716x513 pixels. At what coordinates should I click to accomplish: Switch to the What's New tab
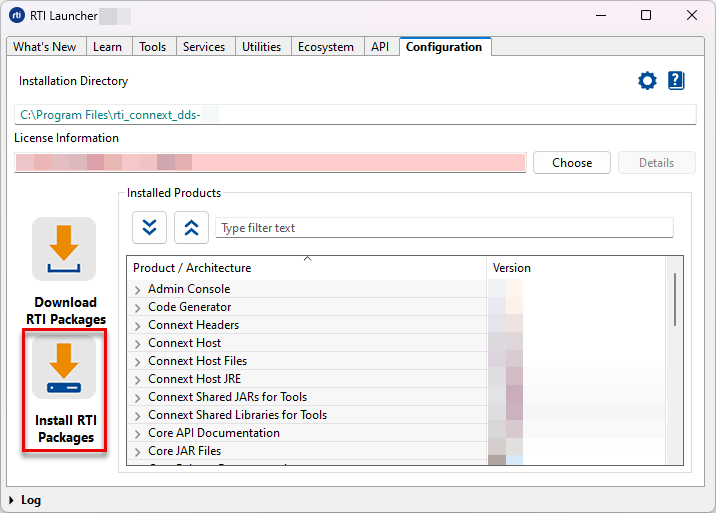click(x=44, y=47)
